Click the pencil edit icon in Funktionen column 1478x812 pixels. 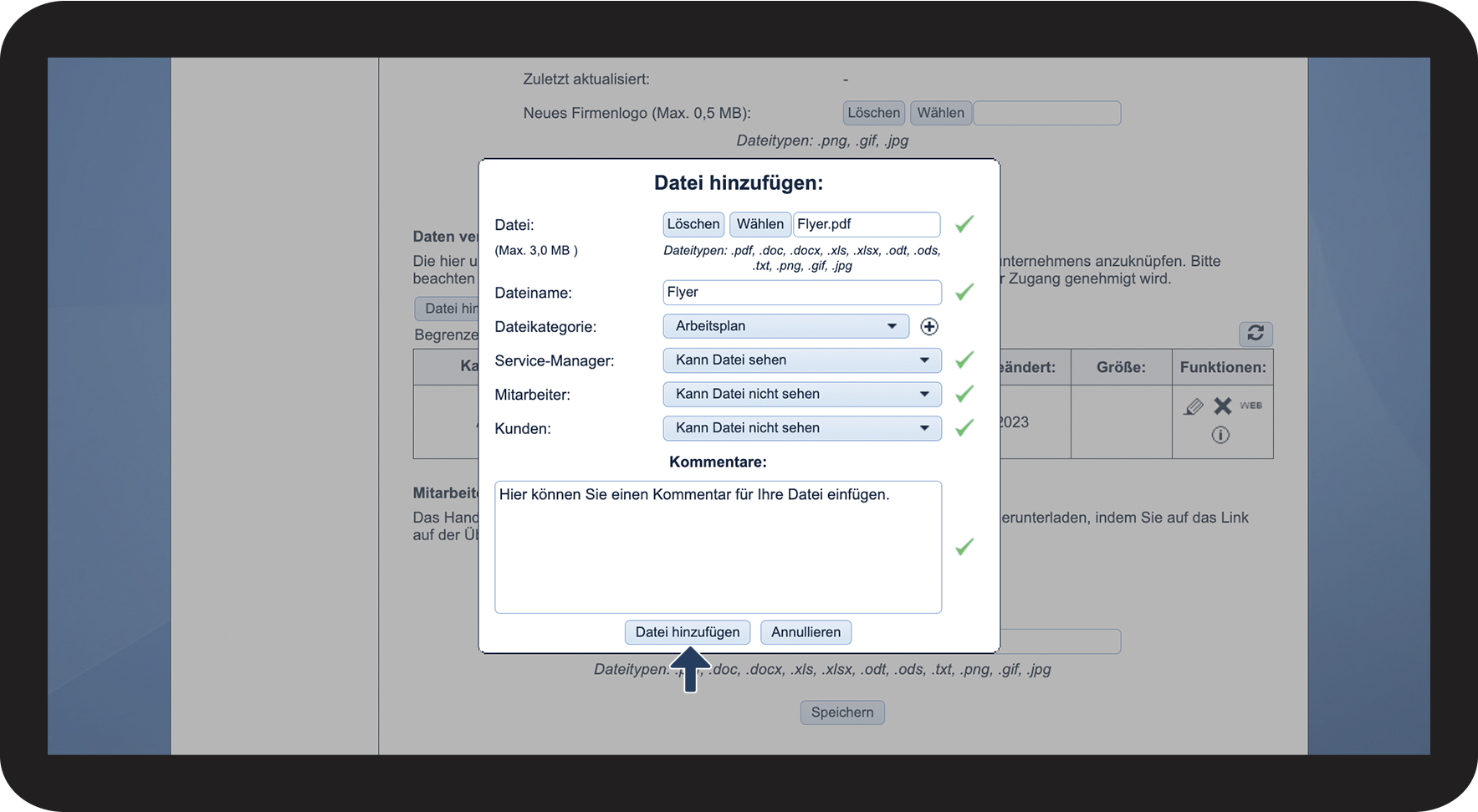tap(1194, 406)
